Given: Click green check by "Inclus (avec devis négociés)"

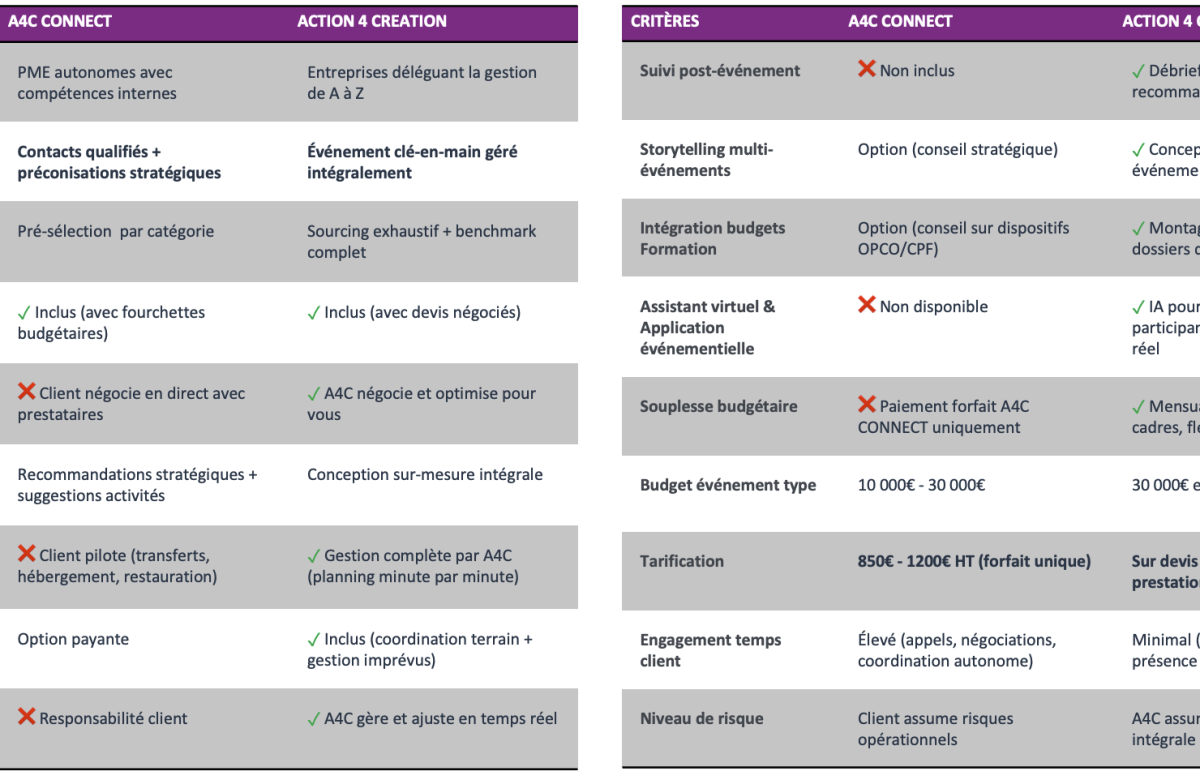Looking at the screenshot, I should [x=314, y=313].
